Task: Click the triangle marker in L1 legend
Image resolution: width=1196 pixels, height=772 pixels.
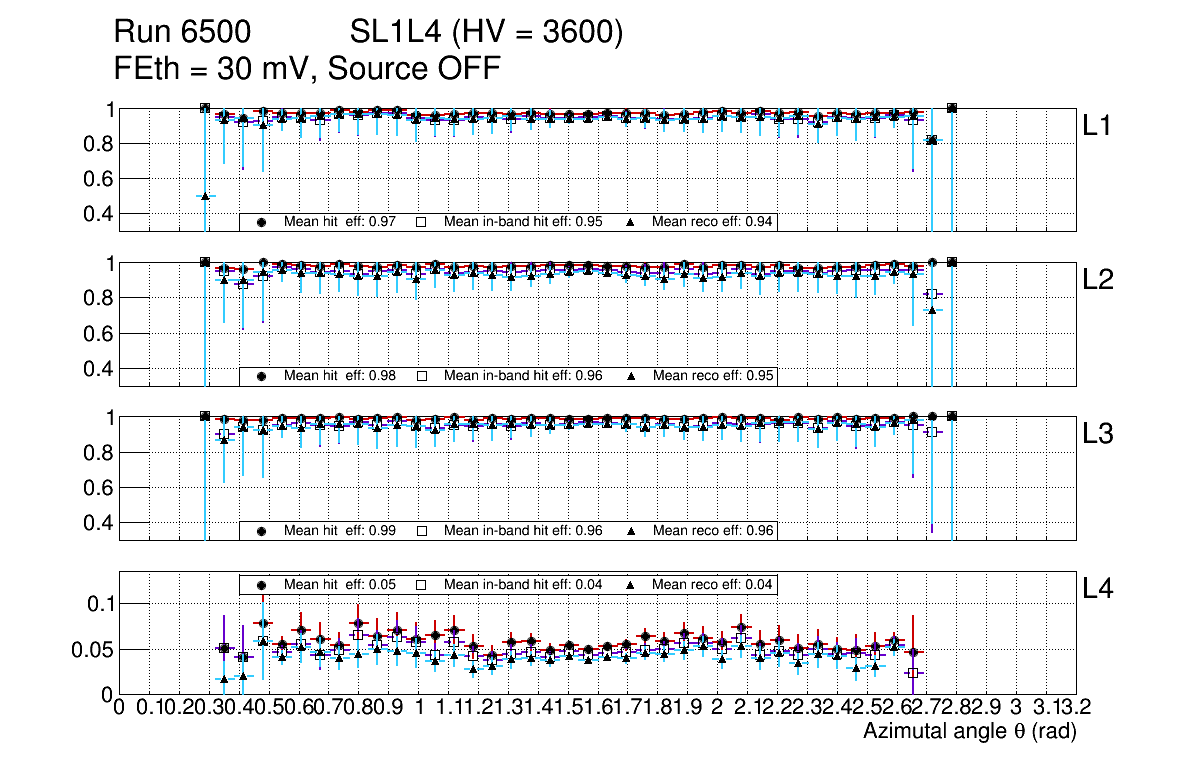Action: pyautogui.click(x=632, y=222)
